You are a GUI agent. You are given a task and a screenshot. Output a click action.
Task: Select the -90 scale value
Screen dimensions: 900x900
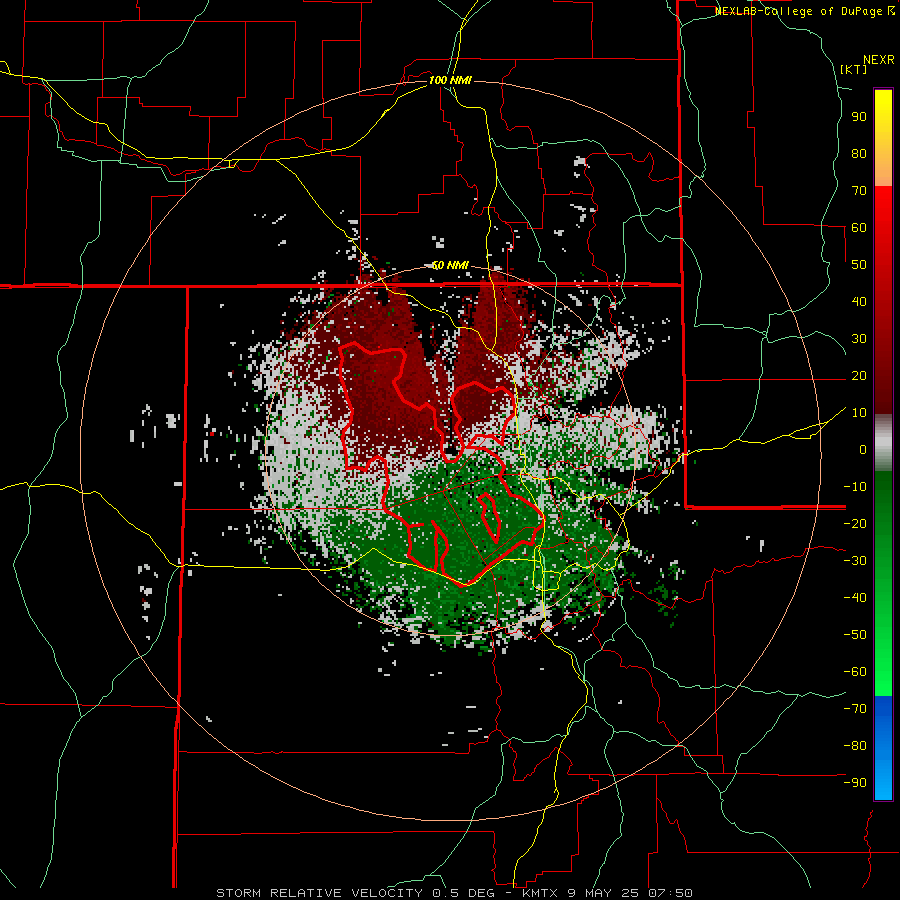click(855, 783)
